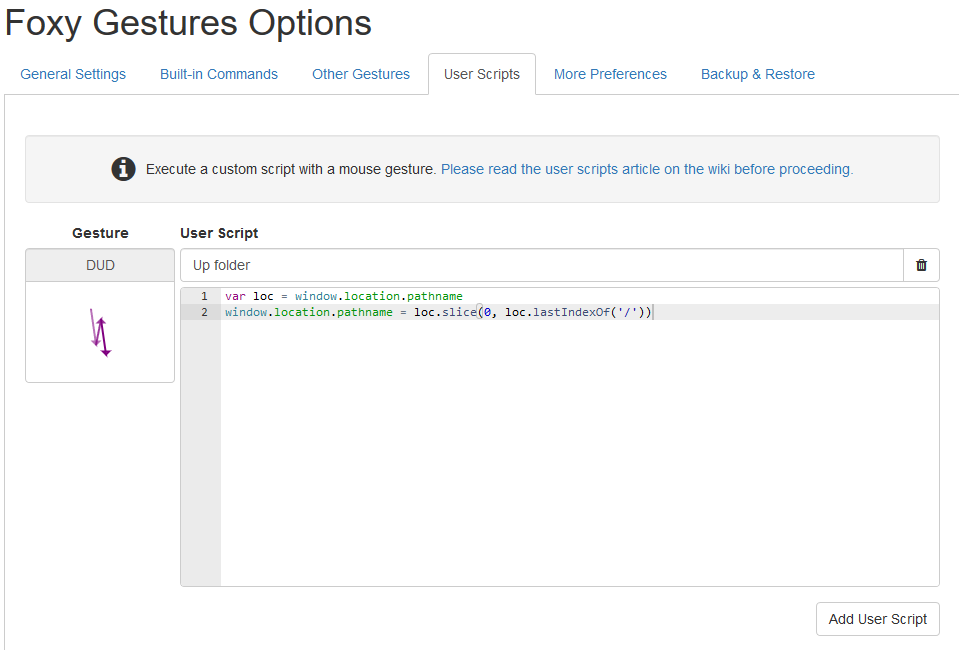Open the Backup & Restore tab
Image resolution: width=959 pixels, height=650 pixels.
click(758, 74)
